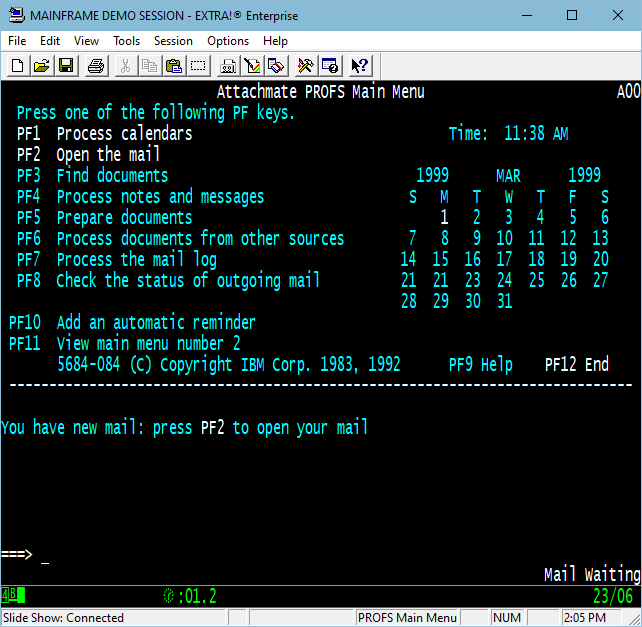Click the hammer and tools settings icon

tap(305, 66)
